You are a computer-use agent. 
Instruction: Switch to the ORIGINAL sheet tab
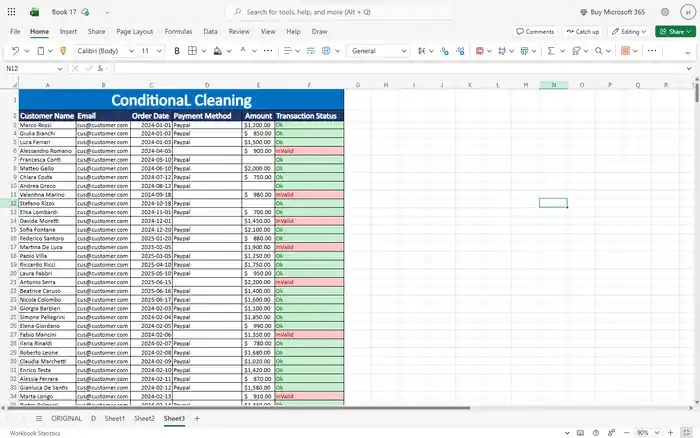67,418
